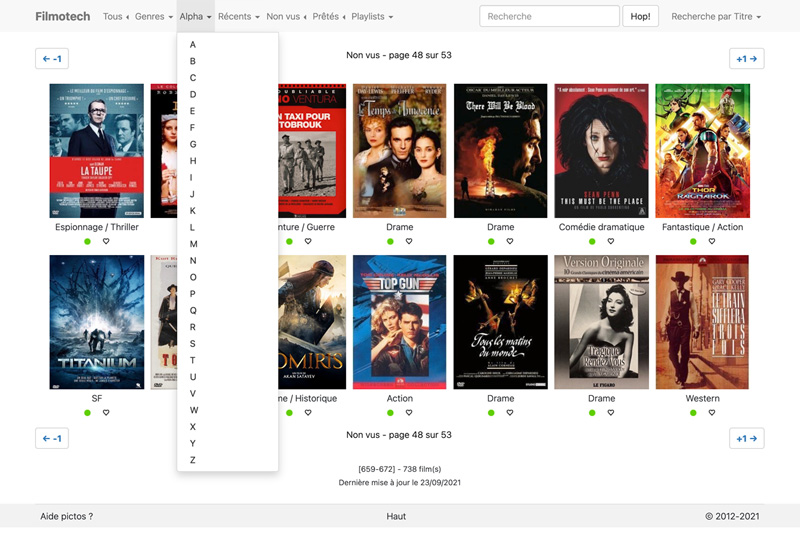This screenshot has height=560, width=800.
Task: Select letter Z in Alpha menu
Action: 228,460
